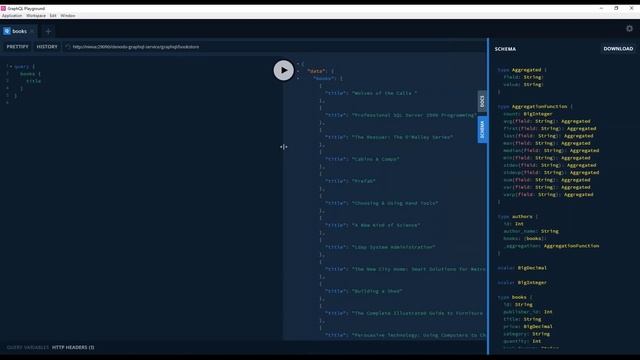Collapse the "books" array in response
640x360 pixels.
pyautogui.click(x=298, y=78)
